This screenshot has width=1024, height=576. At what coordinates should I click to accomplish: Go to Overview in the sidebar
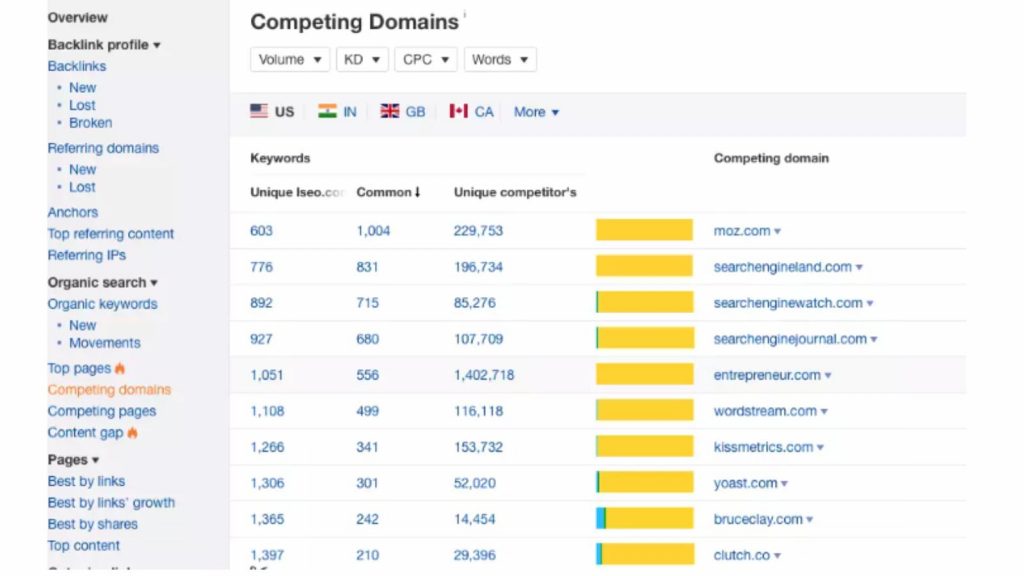pos(78,18)
